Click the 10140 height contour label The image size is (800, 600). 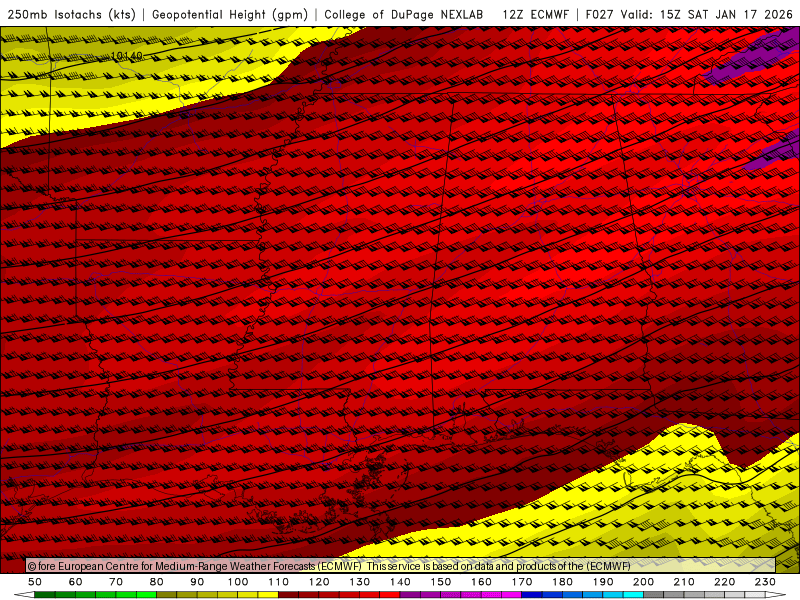(x=127, y=56)
